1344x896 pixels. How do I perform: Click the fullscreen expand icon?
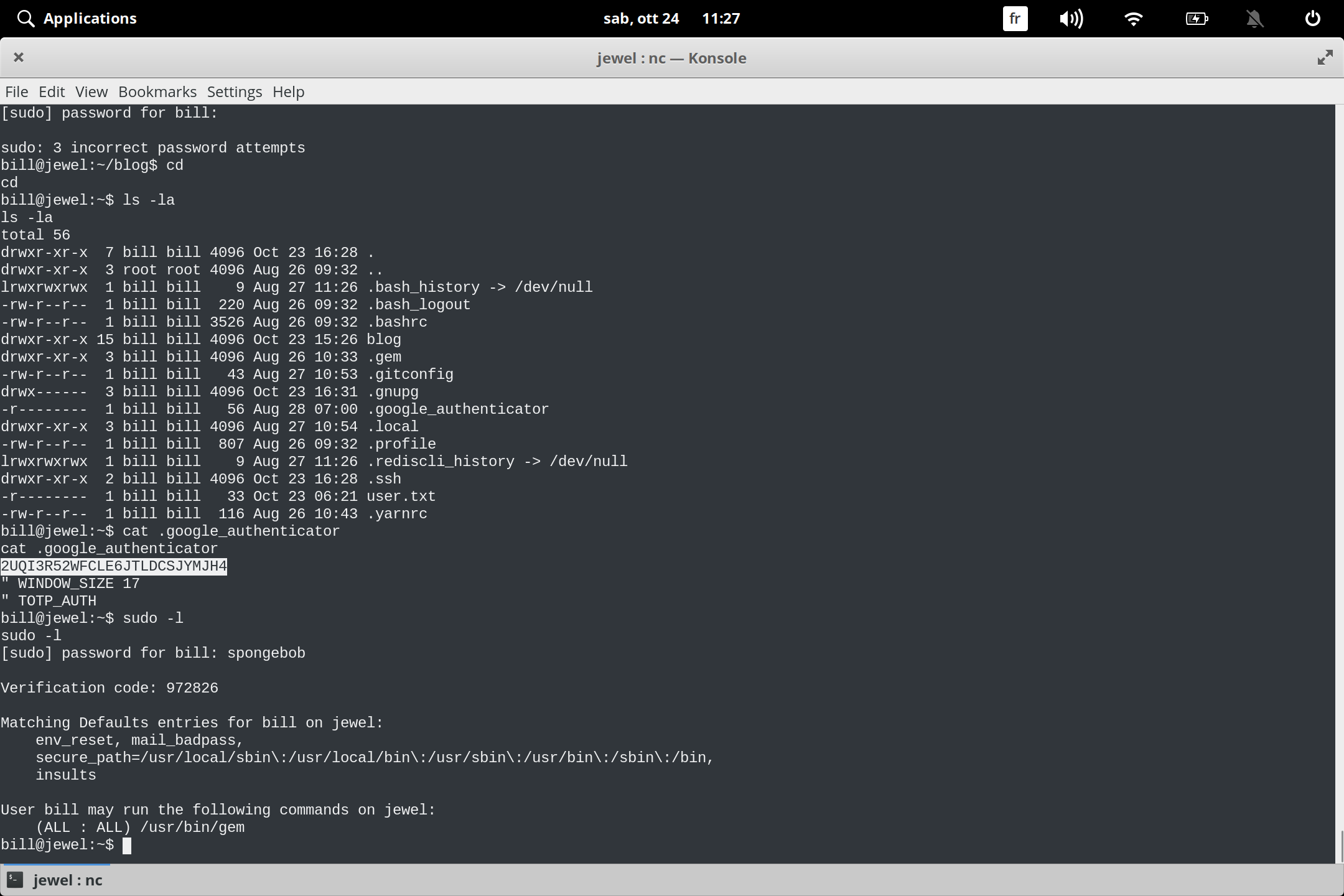tap(1325, 57)
